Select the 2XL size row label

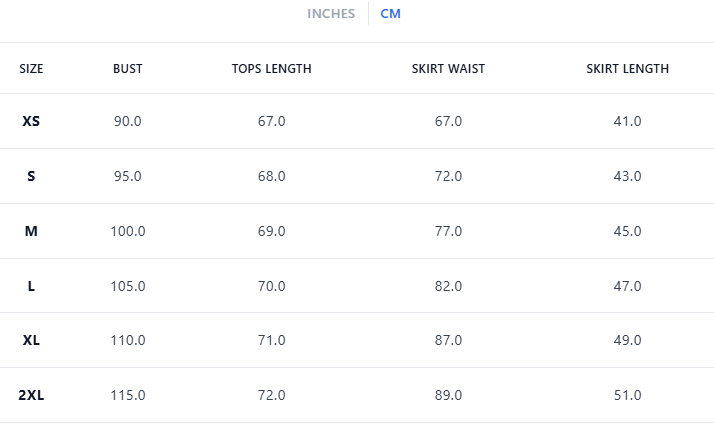[31, 395]
